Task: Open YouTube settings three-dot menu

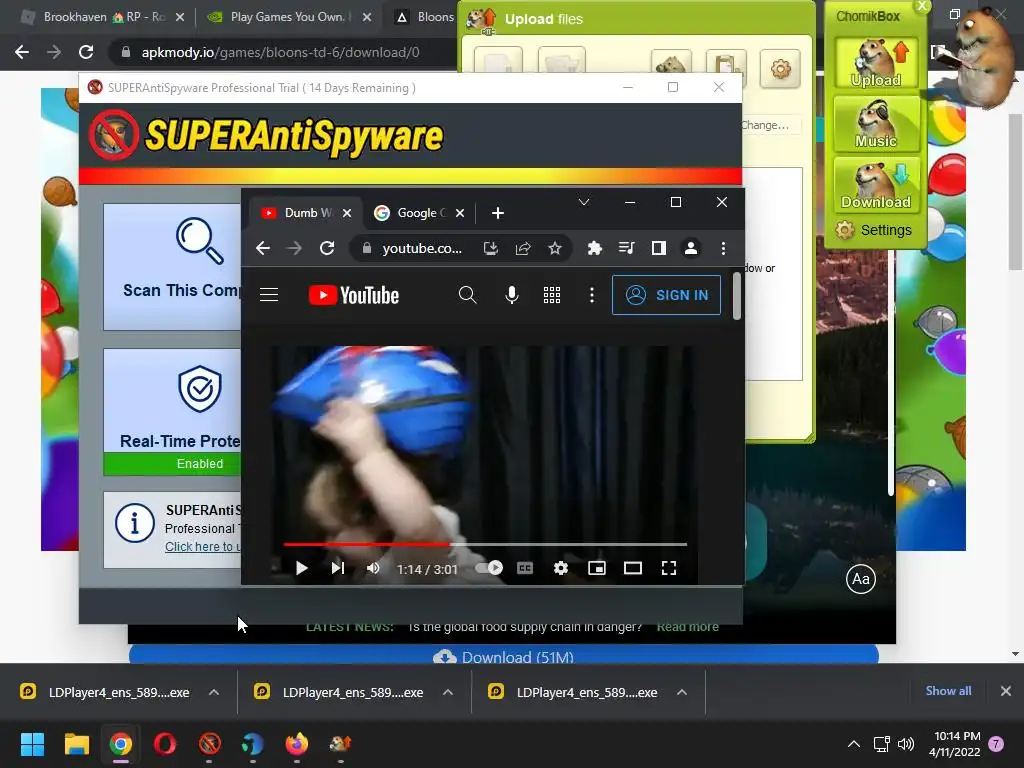Action: [x=592, y=295]
